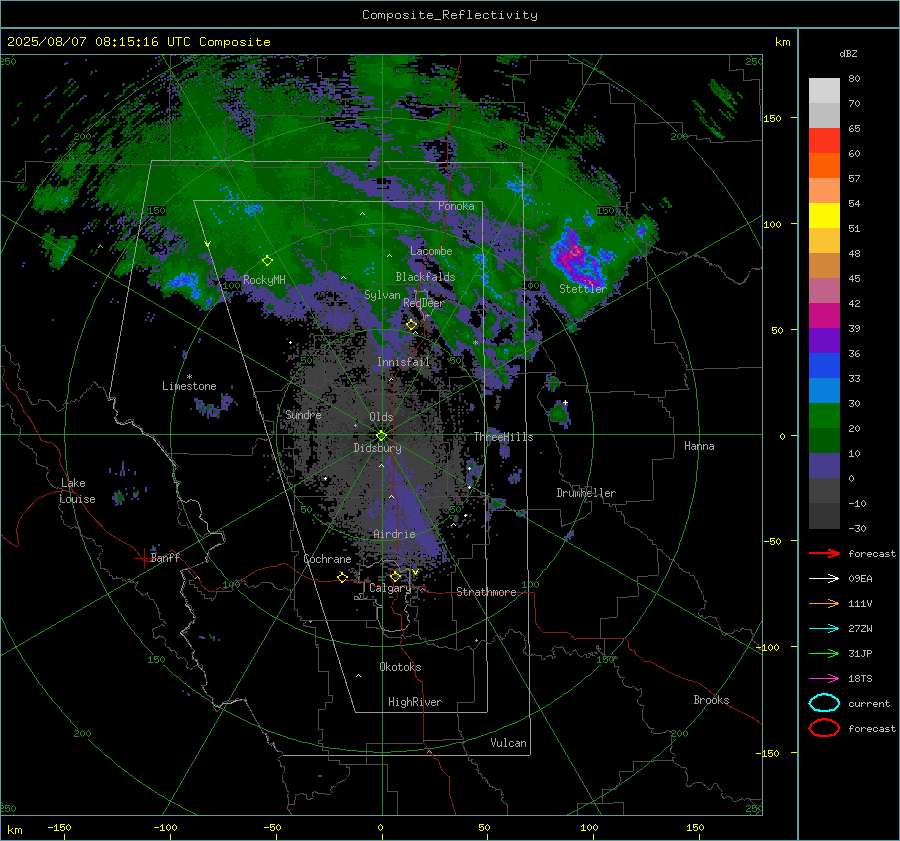Click the purple 10 dBZ color swatch

click(824, 465)
